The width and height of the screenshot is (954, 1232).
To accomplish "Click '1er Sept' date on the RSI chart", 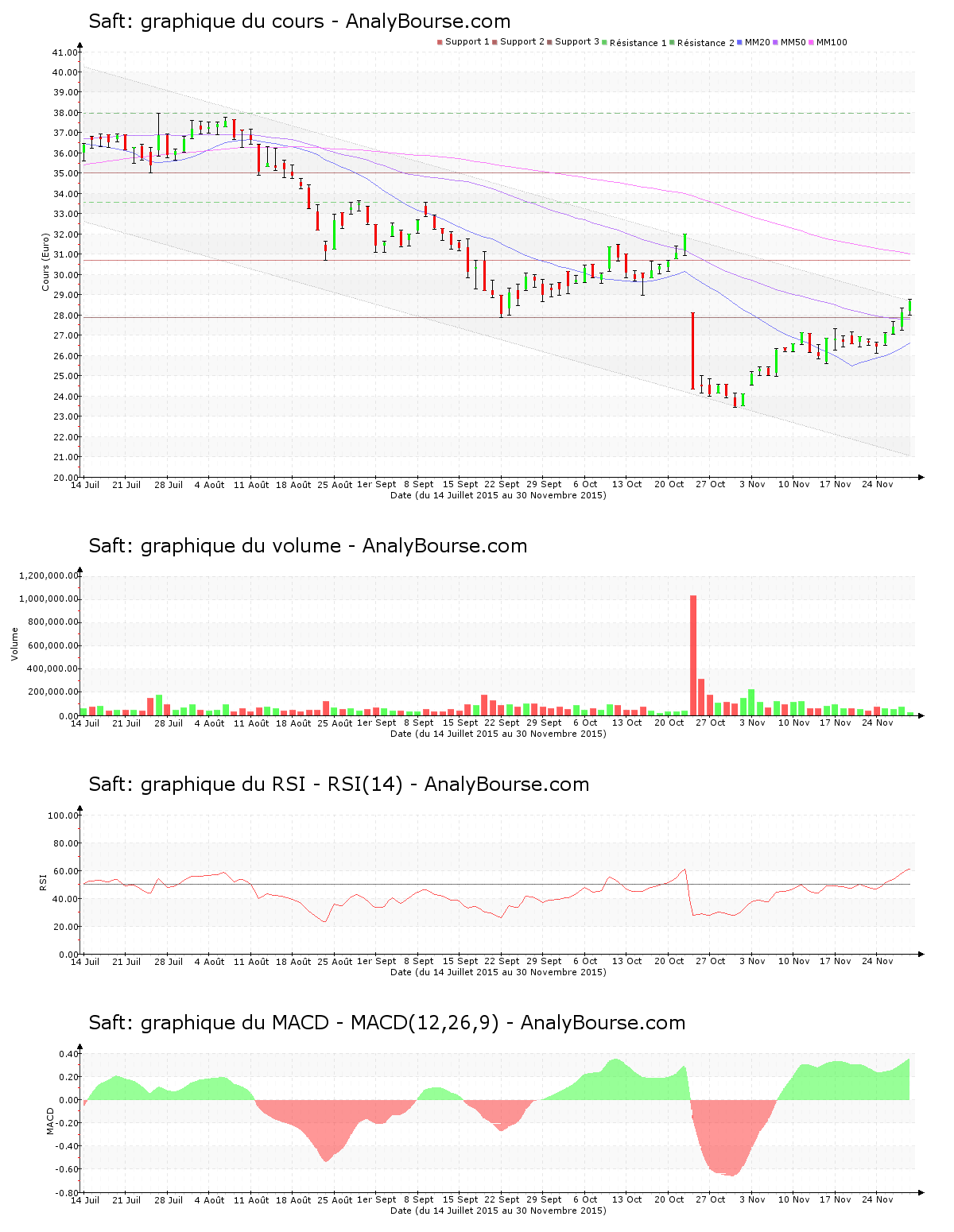I will [377, 961].
